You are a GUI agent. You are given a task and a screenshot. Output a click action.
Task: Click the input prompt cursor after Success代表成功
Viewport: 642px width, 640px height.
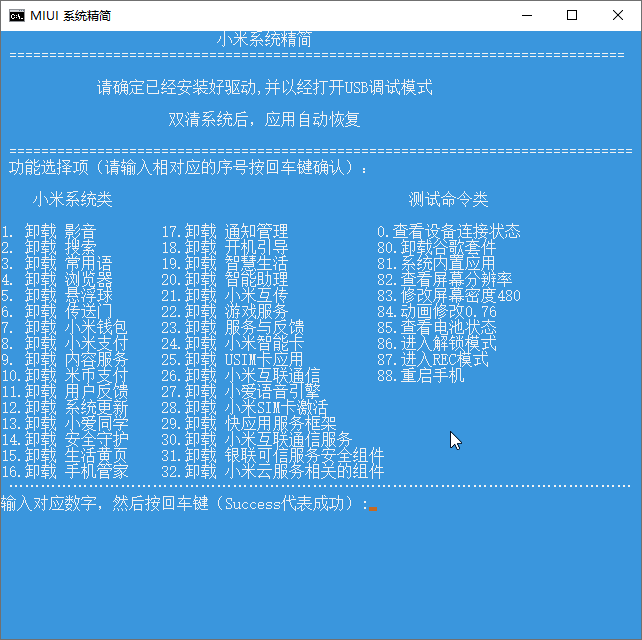coord(373,504)
